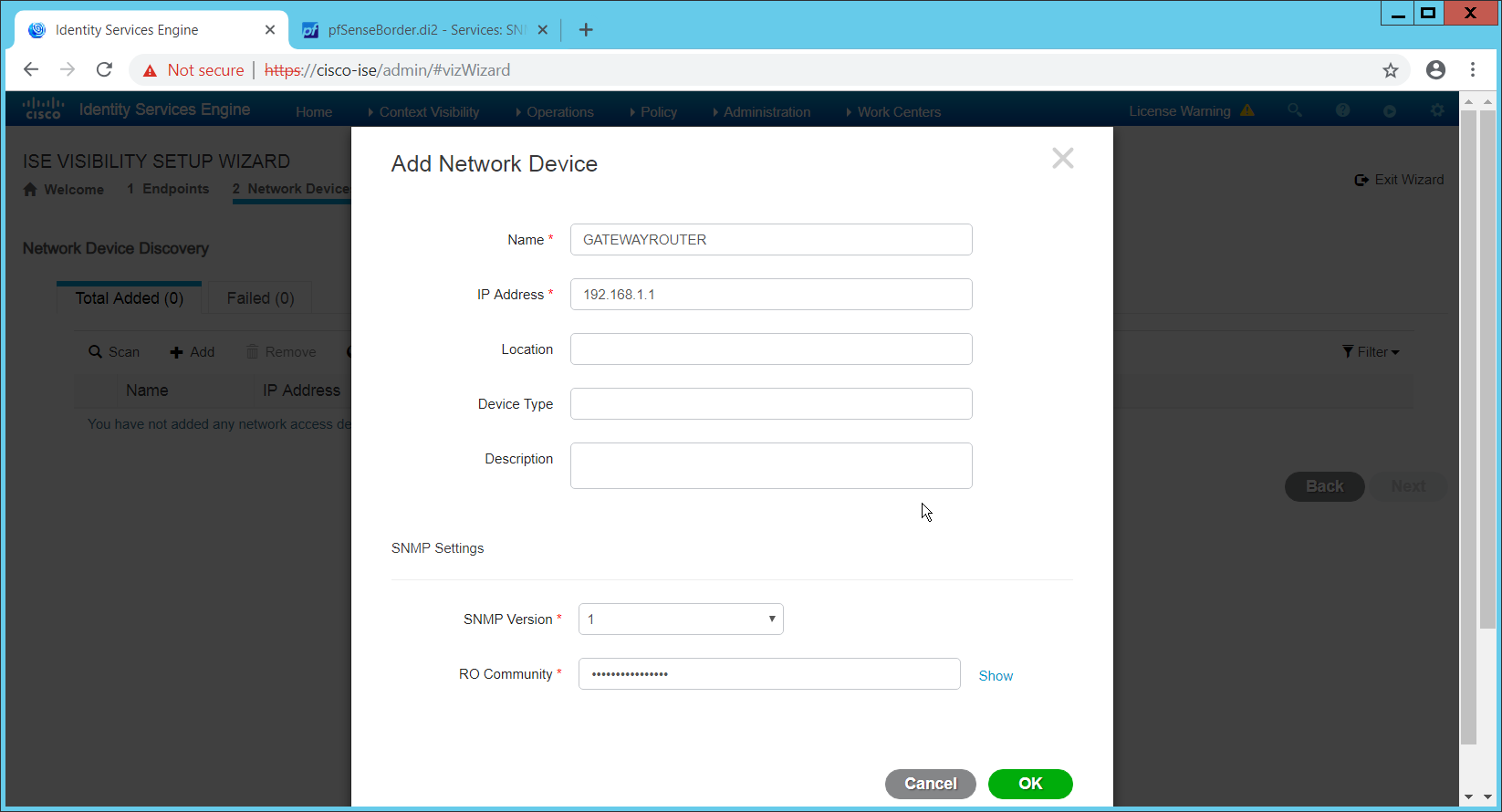
Task: Click the Name input field
Action: (x=770, y=240)
